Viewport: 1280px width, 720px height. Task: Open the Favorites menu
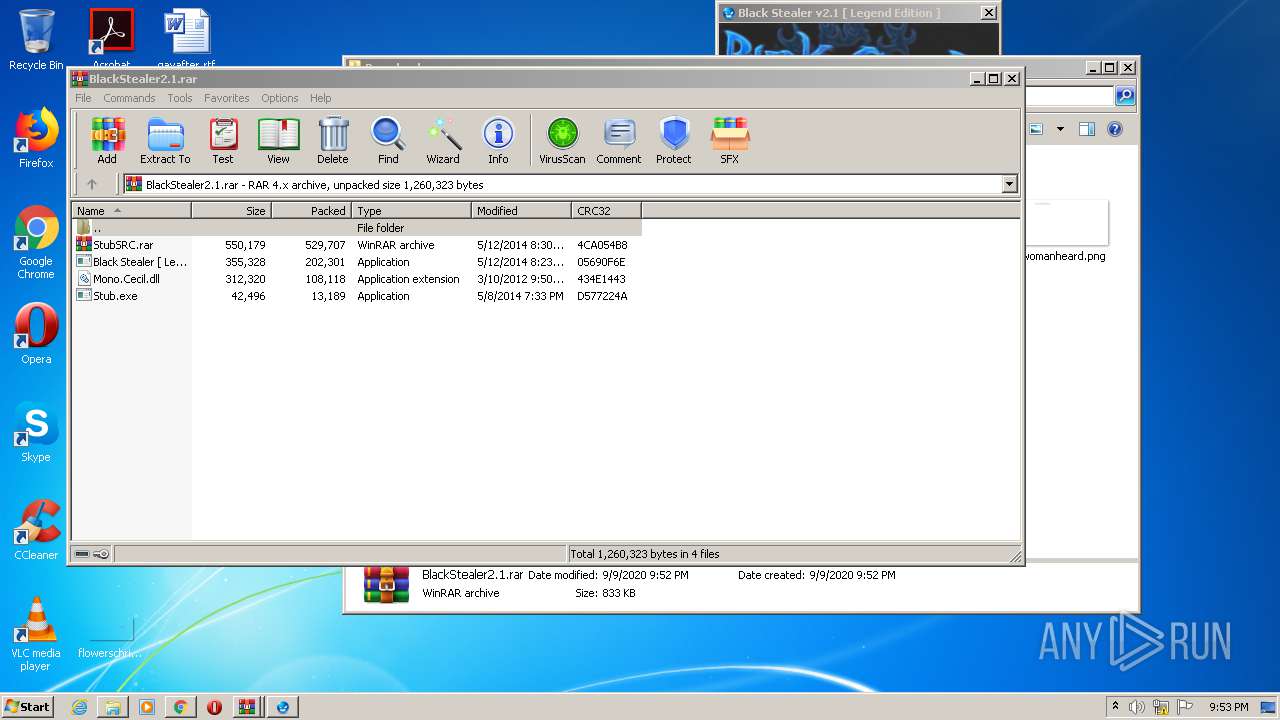click(227, 98)
